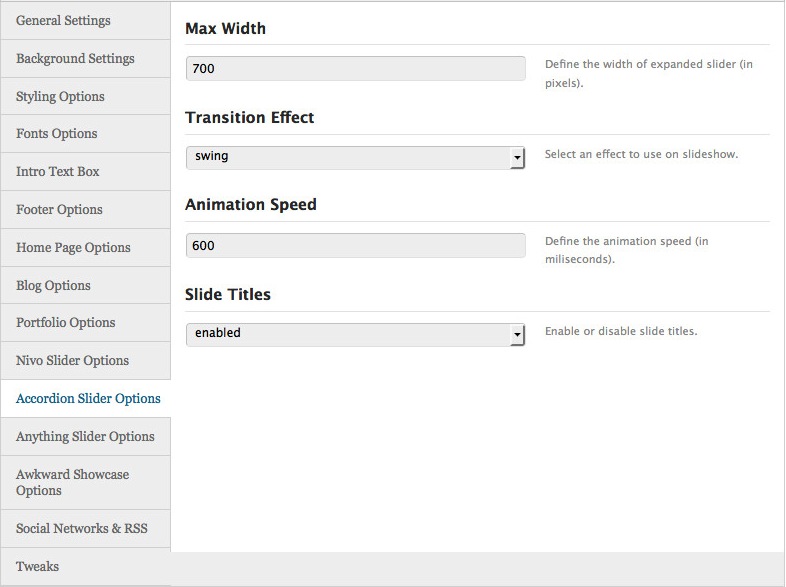786x587 pixels.
Task: Click the Animation Speed input field
Action: click(355, 246)
